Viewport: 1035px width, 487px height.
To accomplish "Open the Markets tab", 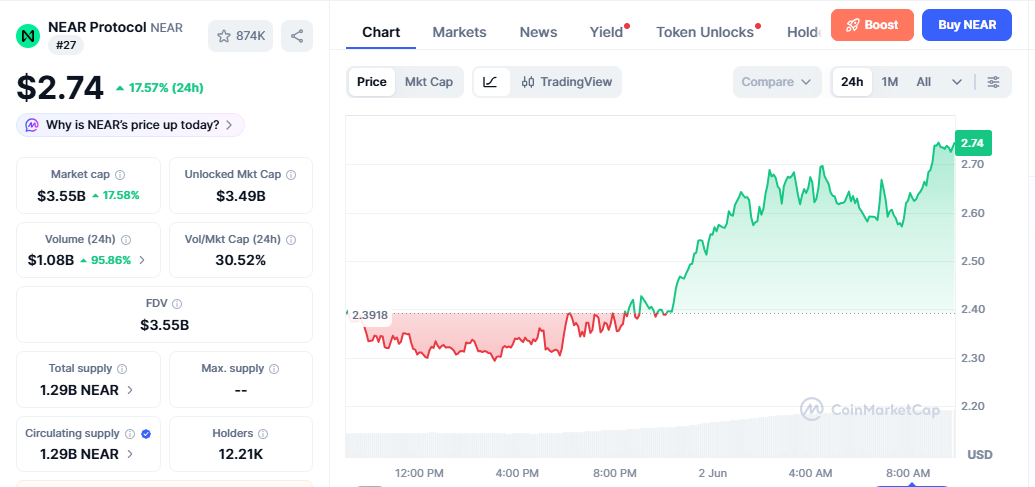I will click(x=459, y=32).
